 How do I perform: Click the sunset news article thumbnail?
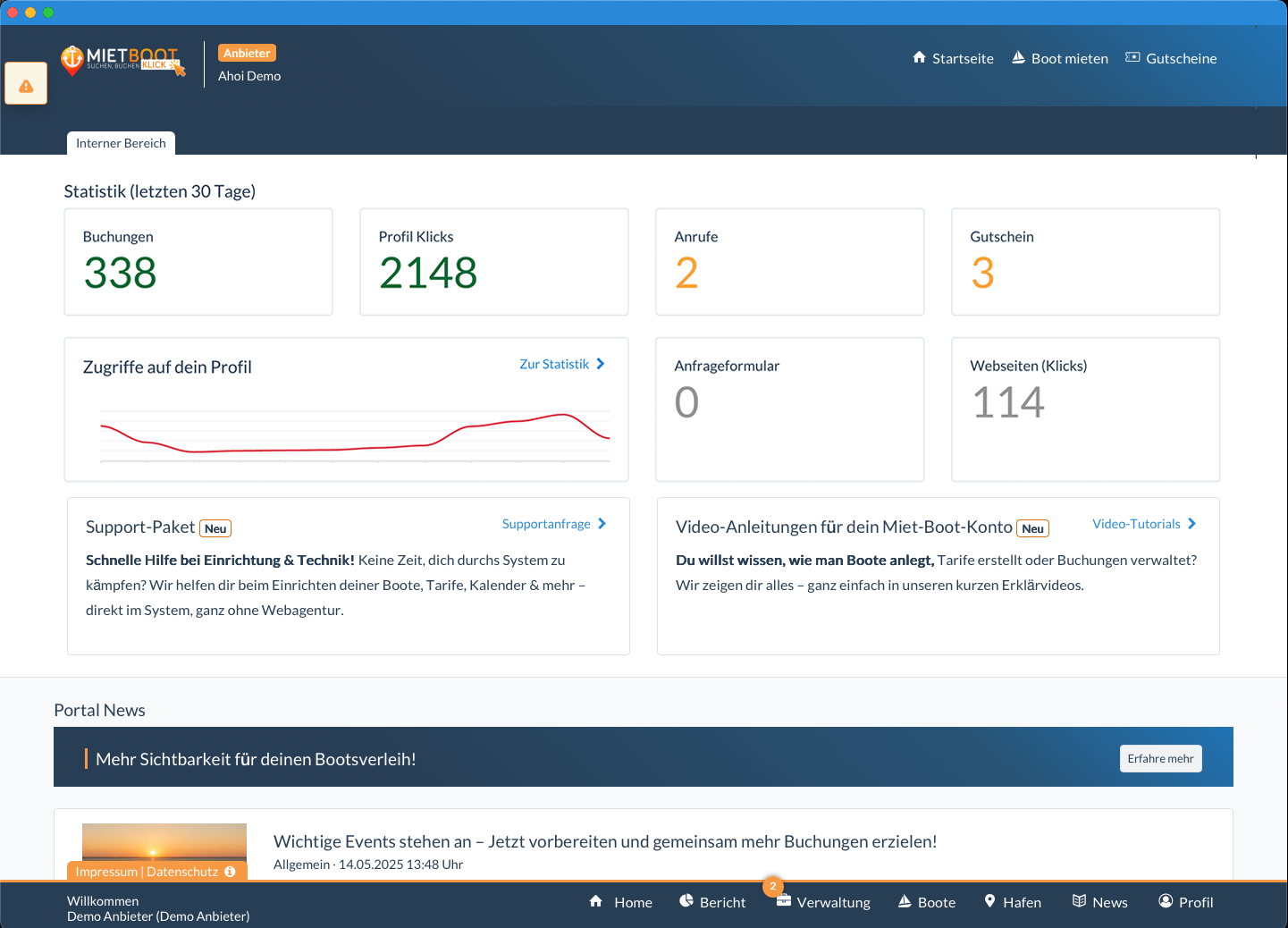(x=164, y=842)
